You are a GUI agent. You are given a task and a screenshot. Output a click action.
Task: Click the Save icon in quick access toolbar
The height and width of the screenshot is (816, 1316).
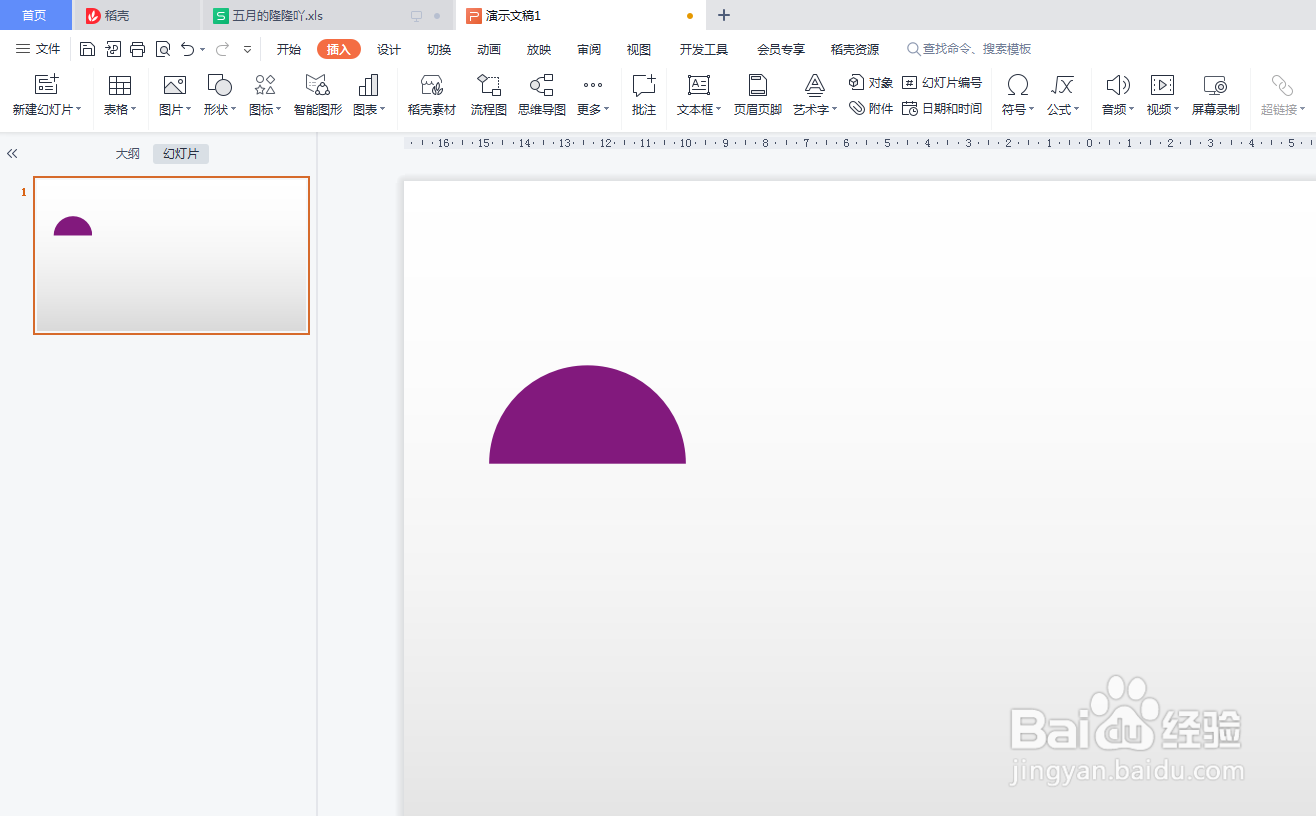point(87,49)
